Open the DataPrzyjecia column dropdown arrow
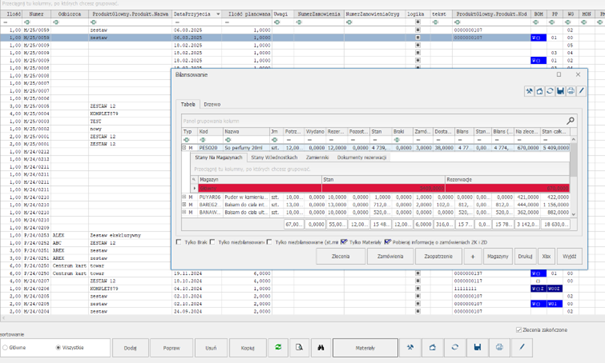This screenshot has width=605, height=363. point(218,14)
